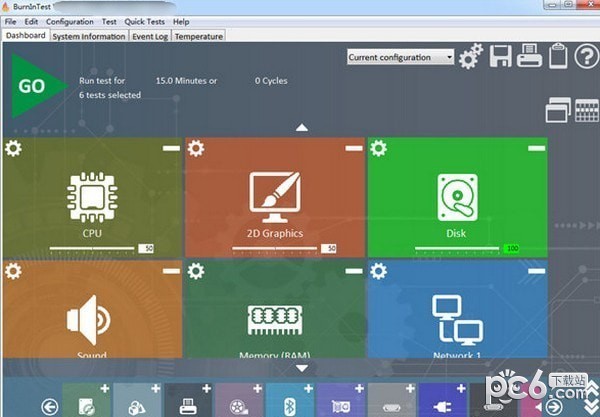Open test preferences via double-gear icon

[471, 56]
